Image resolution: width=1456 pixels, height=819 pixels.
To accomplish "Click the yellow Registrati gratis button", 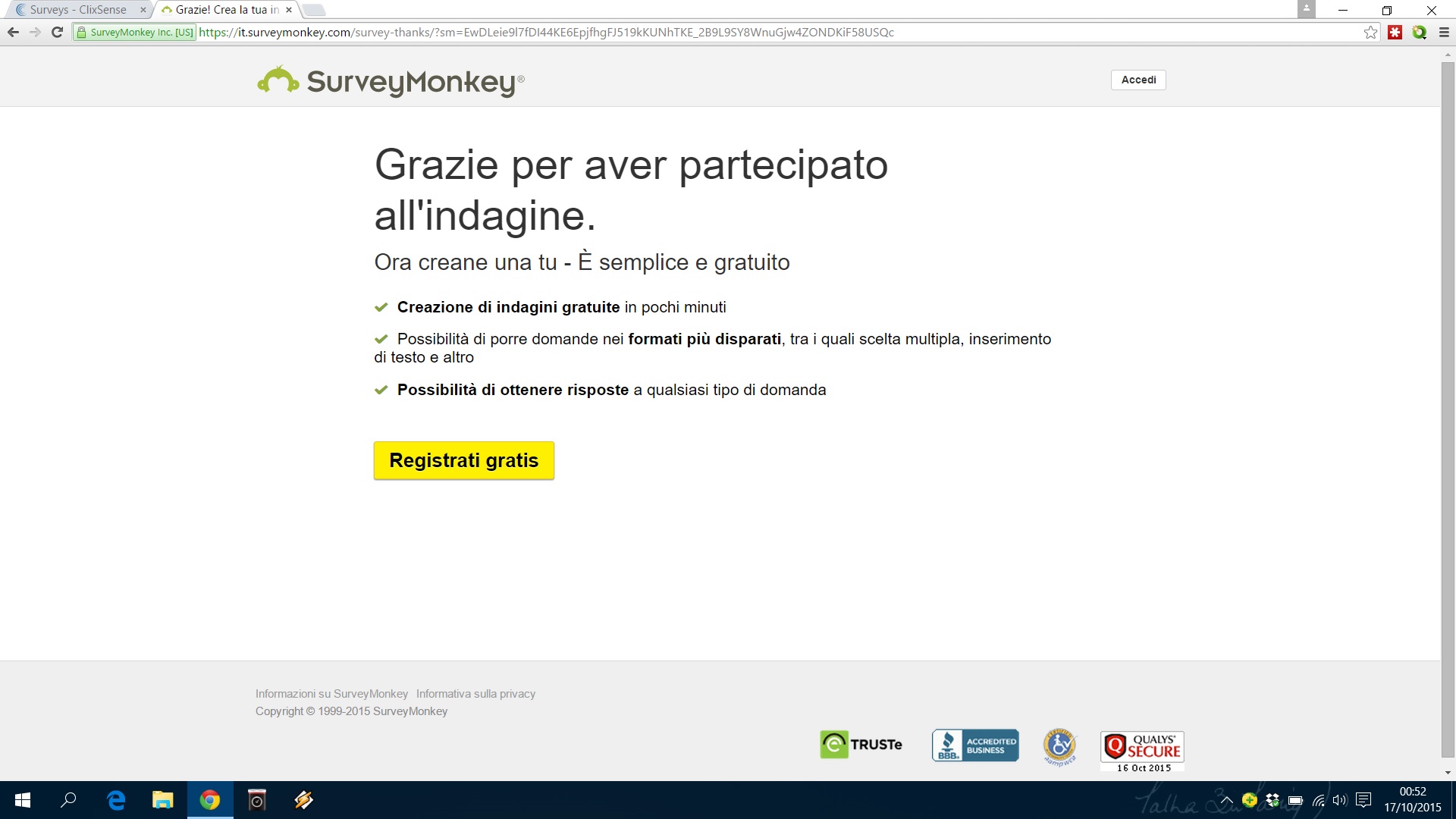I will tap(463, 460).
